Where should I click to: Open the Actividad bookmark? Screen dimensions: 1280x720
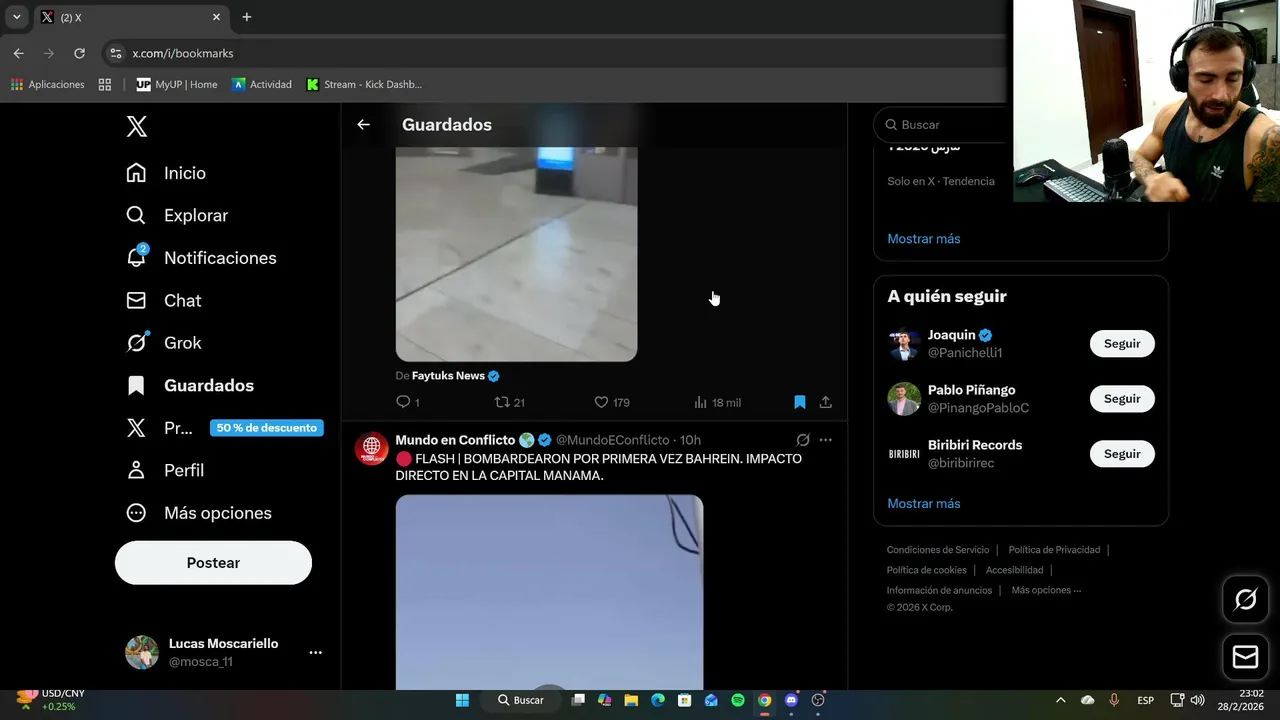point(262,84)
